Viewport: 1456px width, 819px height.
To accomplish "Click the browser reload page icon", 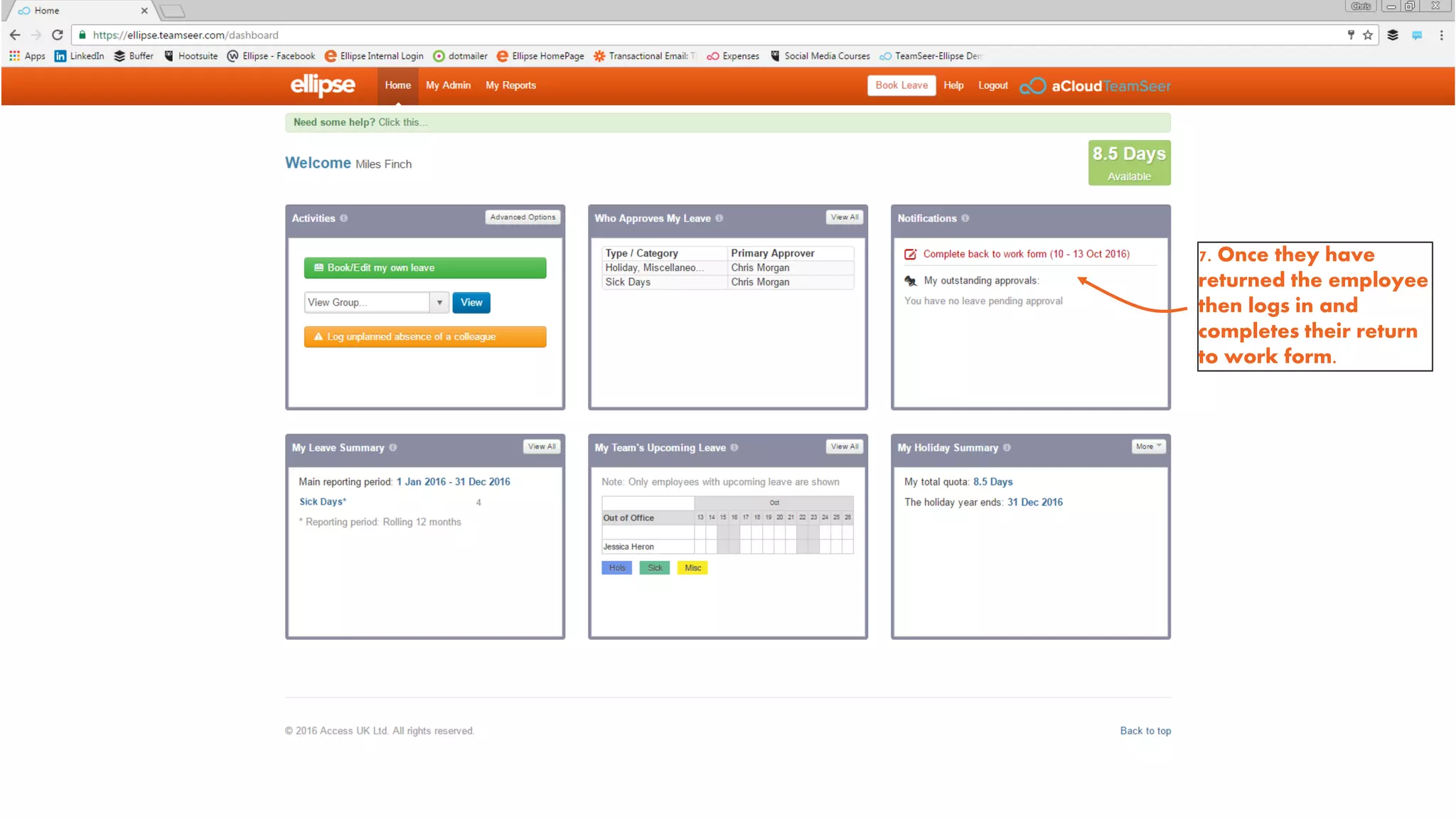I will [x=58, y=35].
